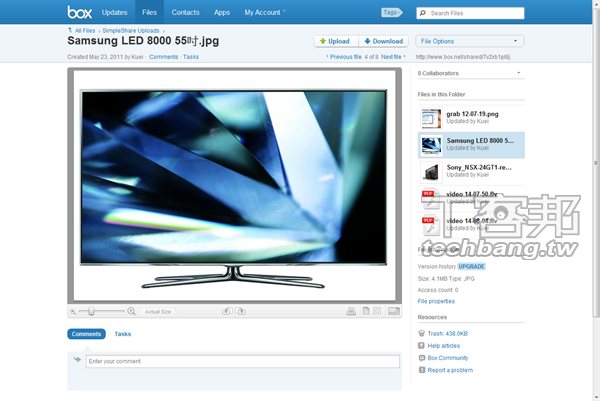Expand the My Account menu
The height and width of the screenshot is (401, 600).
(265, 13)
